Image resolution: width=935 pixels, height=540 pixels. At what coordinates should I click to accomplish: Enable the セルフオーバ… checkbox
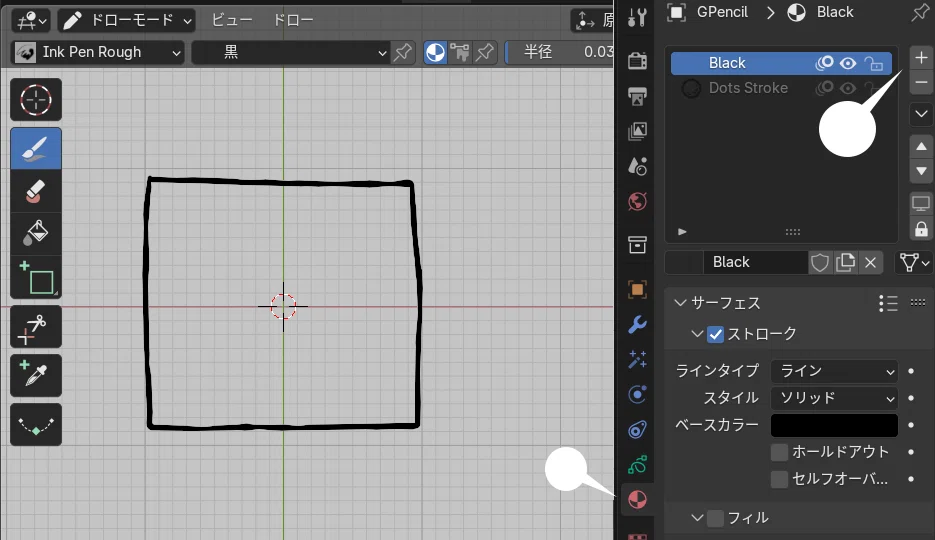(779, 479)
